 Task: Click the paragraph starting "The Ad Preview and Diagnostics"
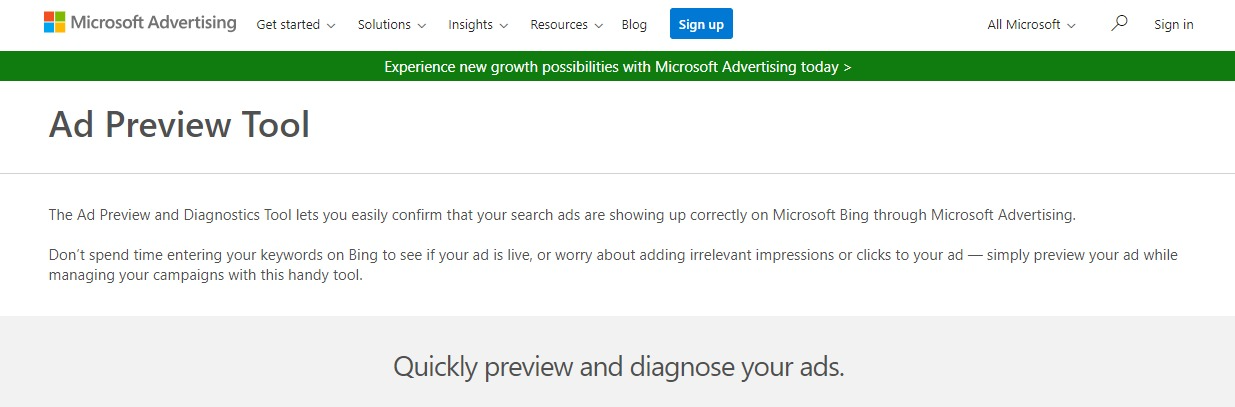(561, 215)
